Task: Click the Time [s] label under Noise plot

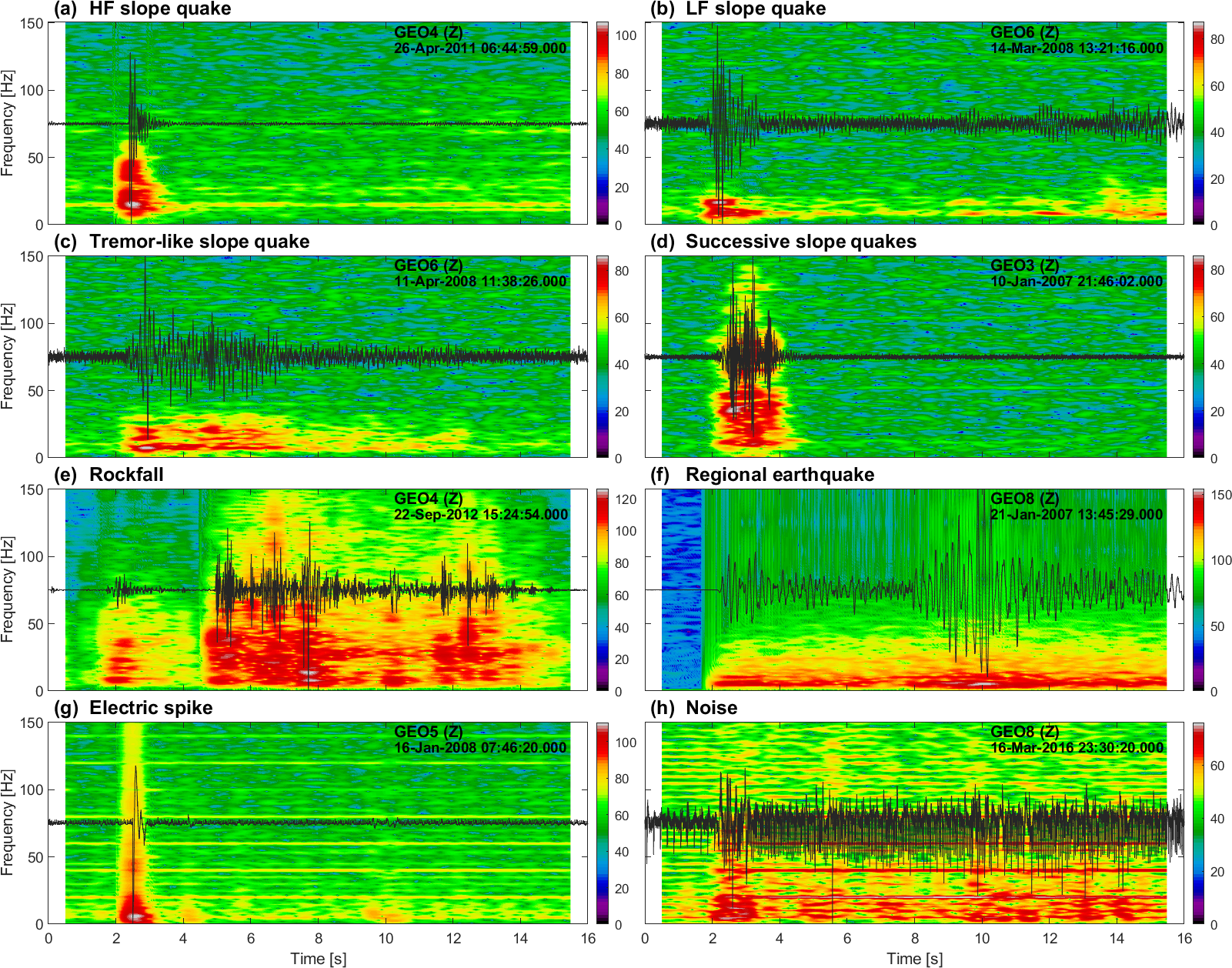Action: coord(914,959)
